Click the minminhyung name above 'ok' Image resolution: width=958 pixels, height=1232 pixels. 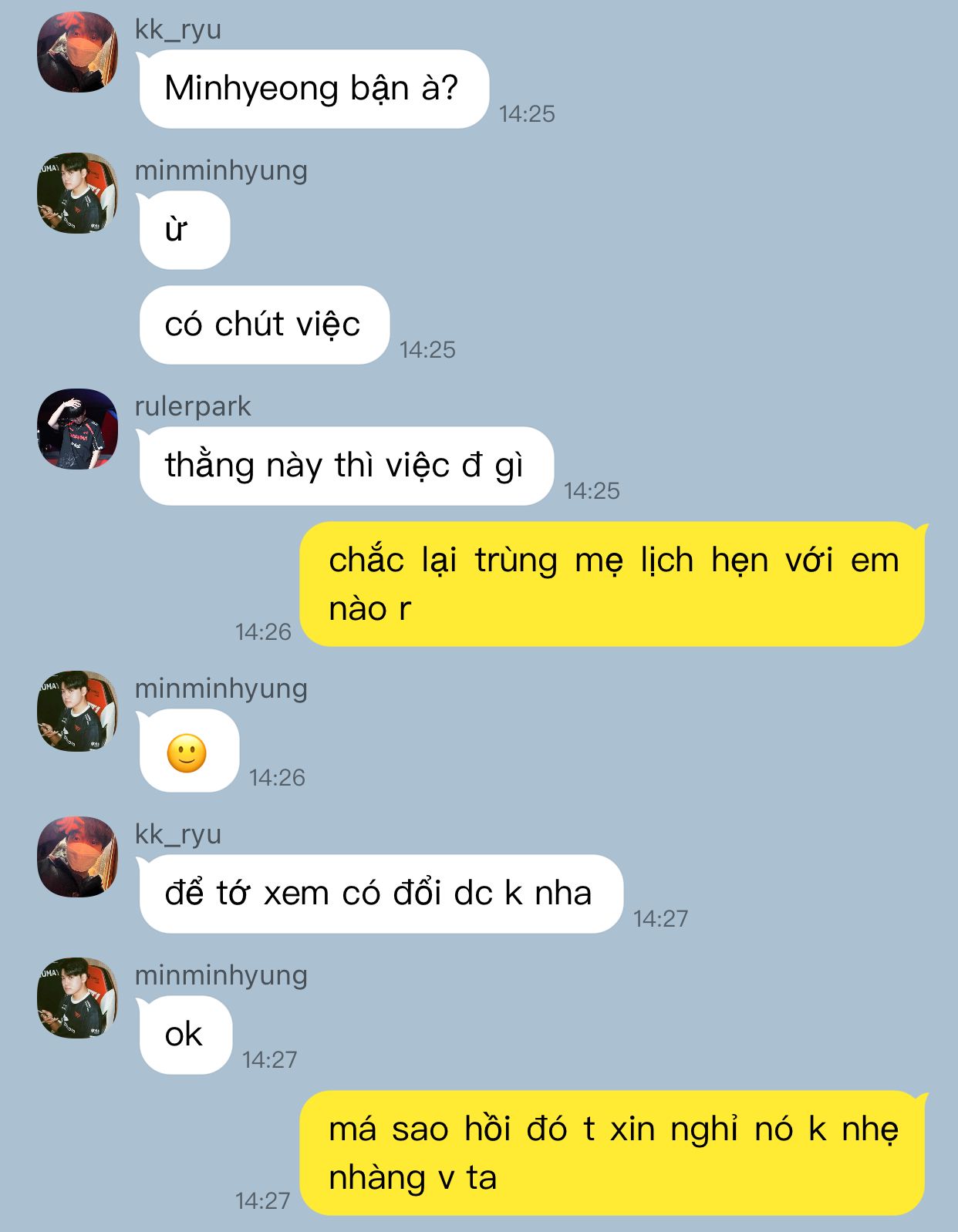(x=221, y=975)
